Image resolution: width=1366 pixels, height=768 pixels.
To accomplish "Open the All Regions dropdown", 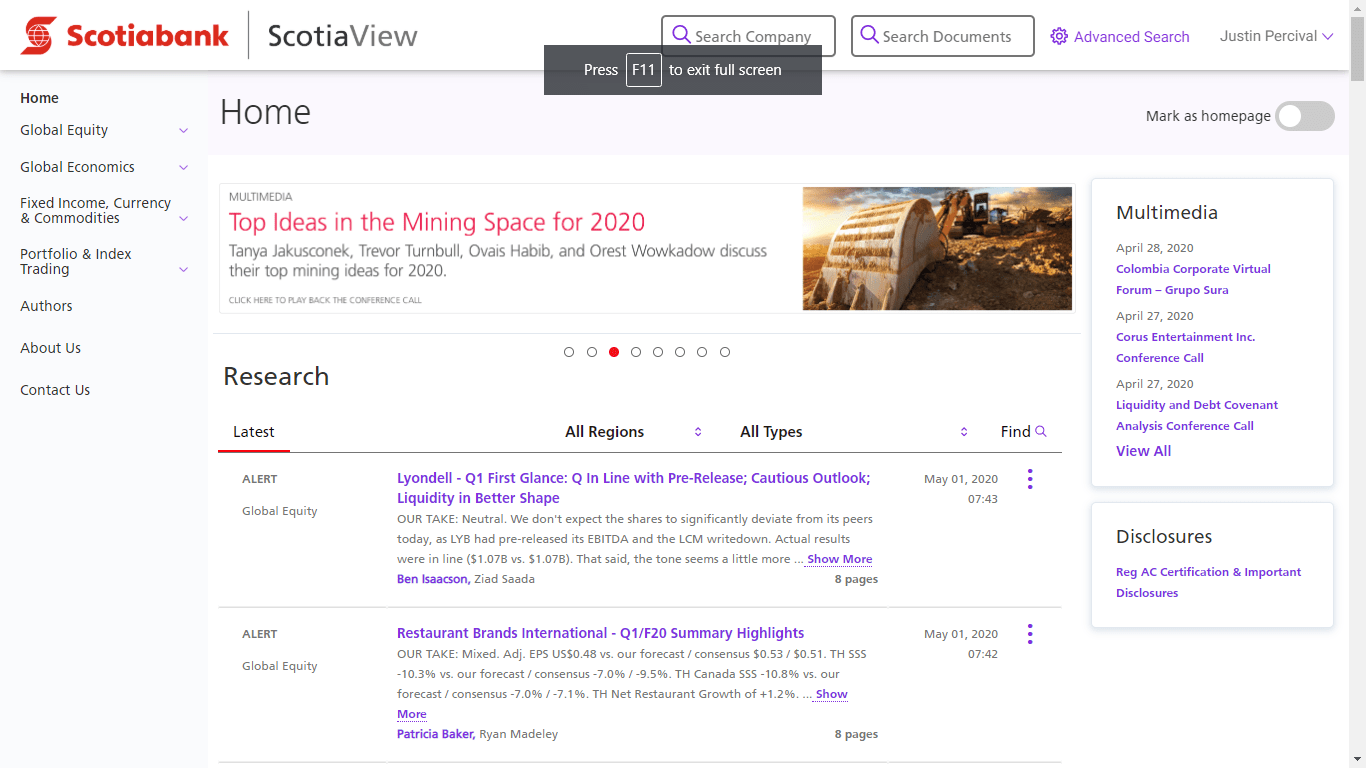I will point(633,432).
